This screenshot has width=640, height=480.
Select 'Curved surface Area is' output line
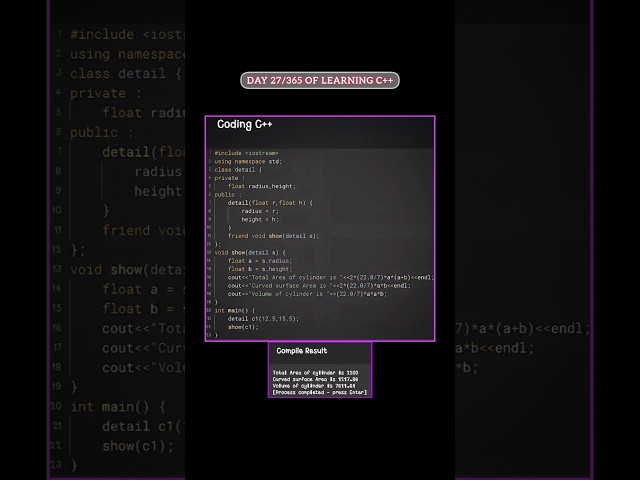315,379
